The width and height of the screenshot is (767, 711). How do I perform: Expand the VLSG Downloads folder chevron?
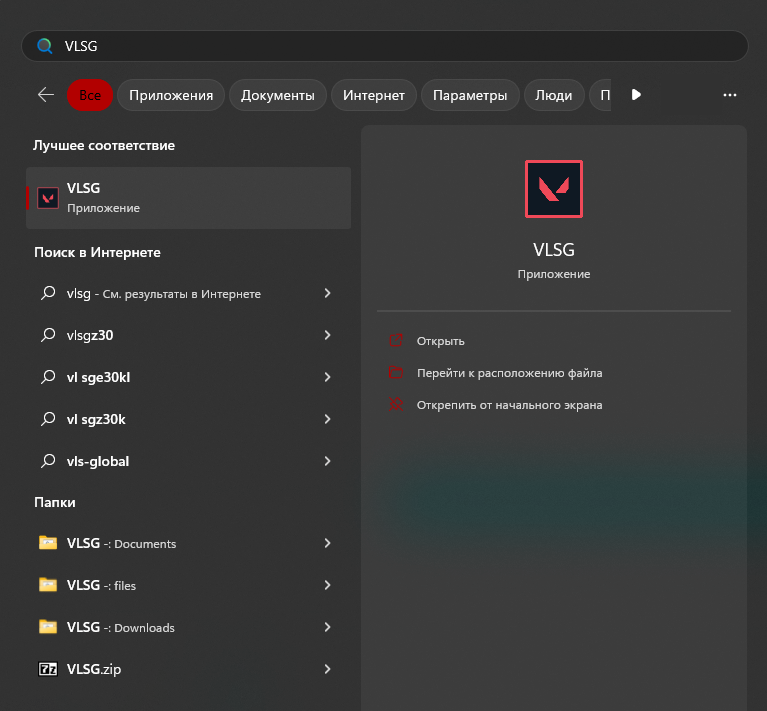point(327,627)
